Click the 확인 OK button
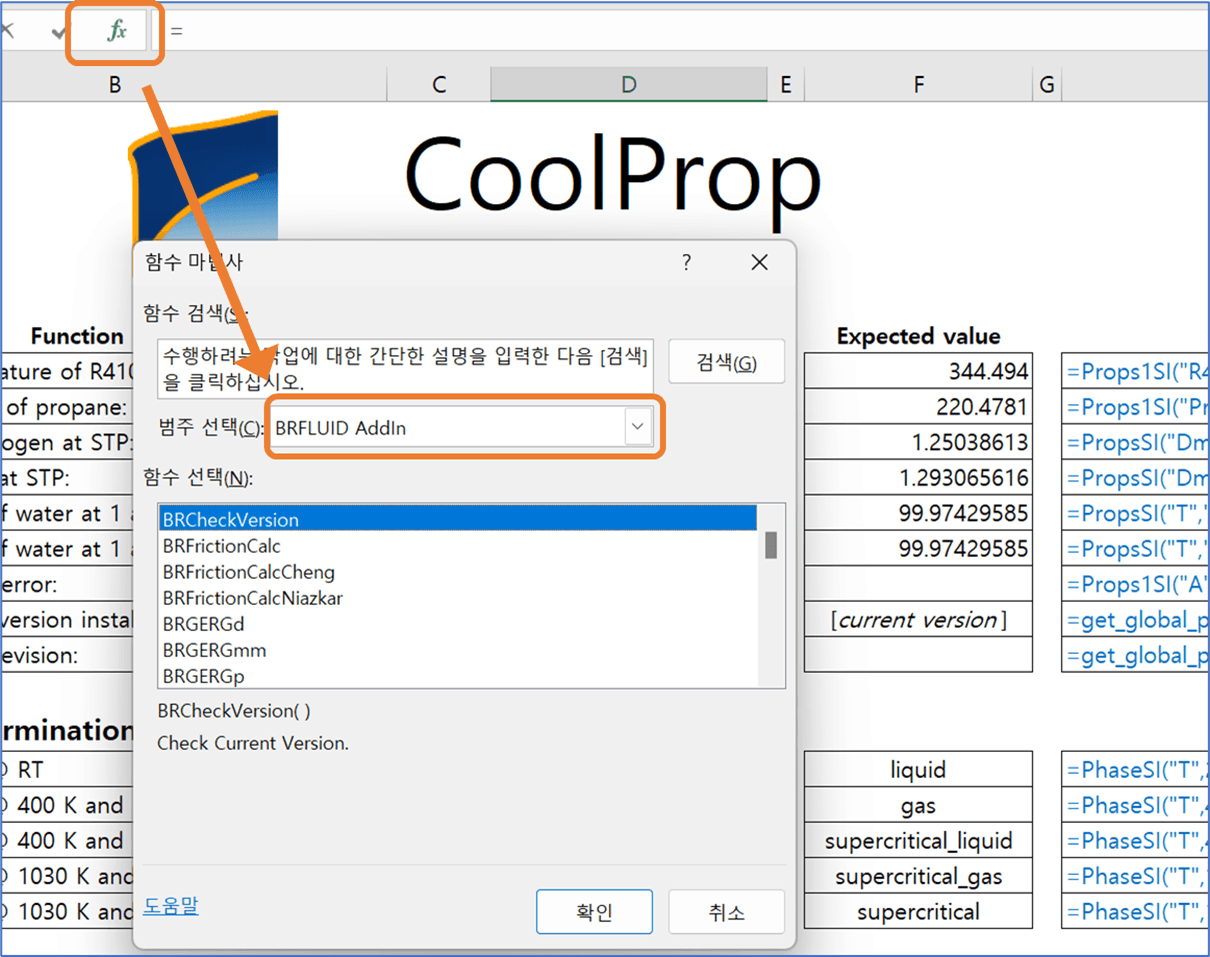 [594, 912]
